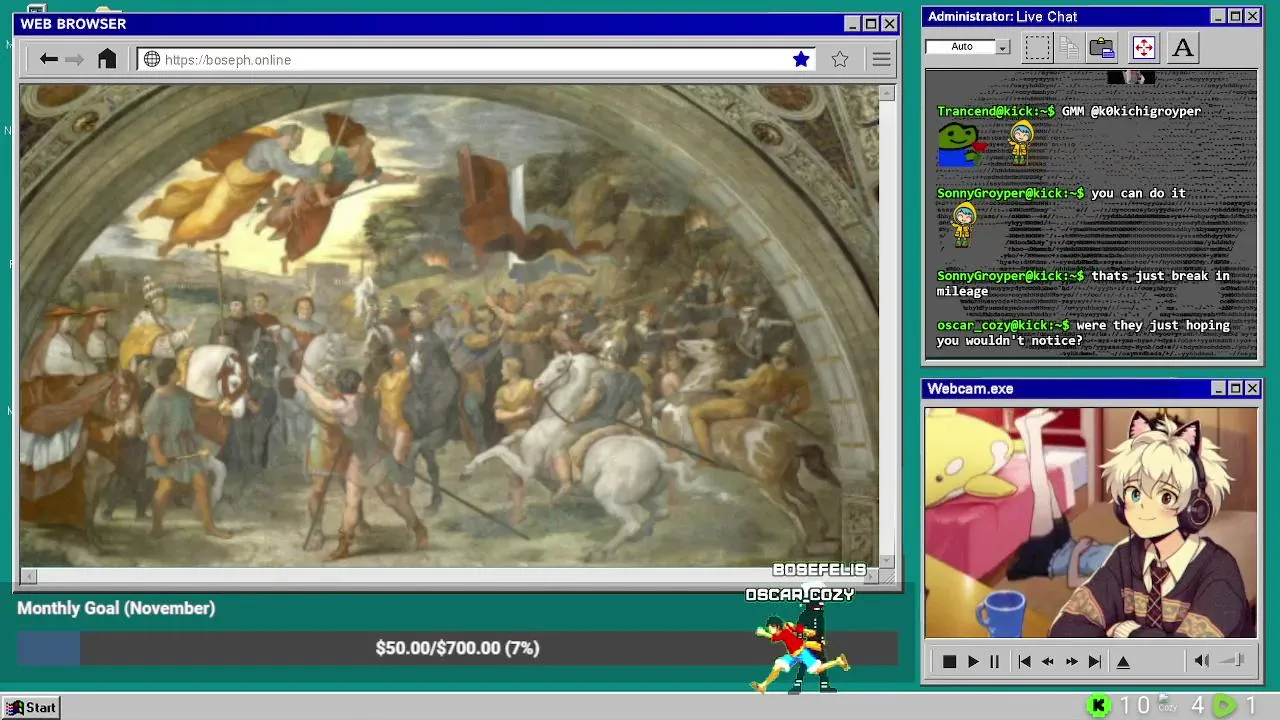Open the Auto dropdown in Live Chat
The image size is (1280, 720).
pos(1003,47)
